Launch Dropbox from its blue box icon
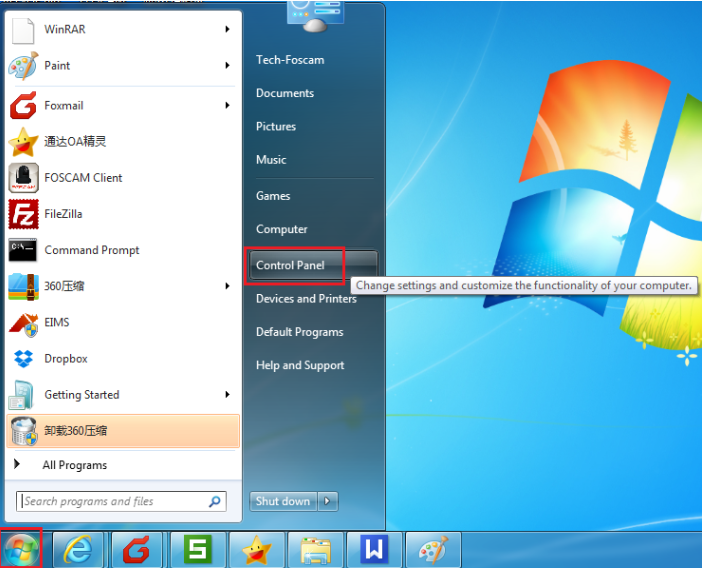The height and width of the screenshot is (569, 702). coord(23,359)
